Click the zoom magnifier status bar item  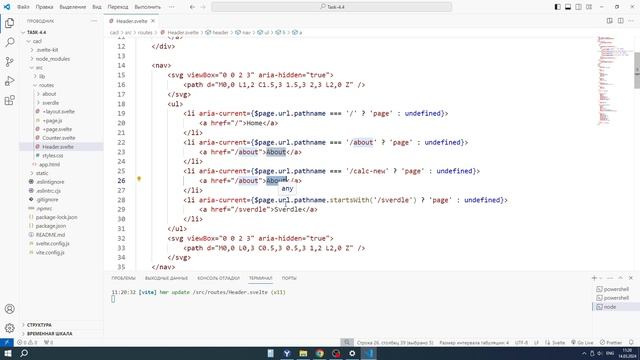pyautogui.click(x=347, y=342)
